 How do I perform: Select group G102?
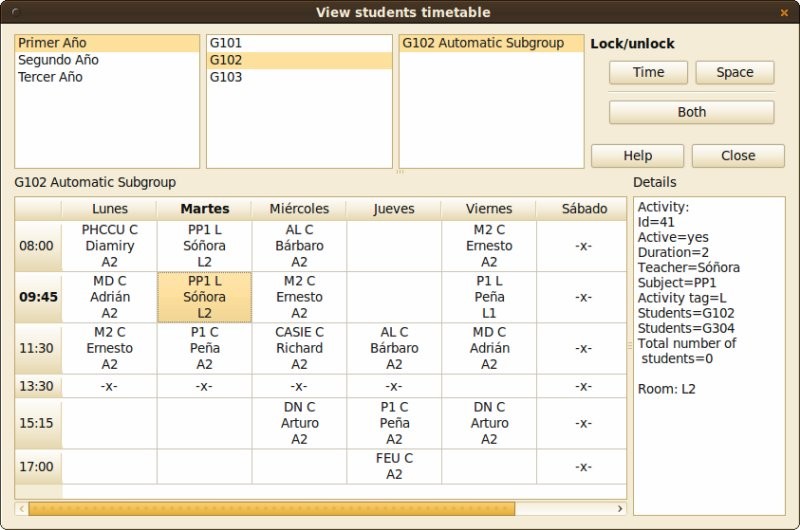pyautogui.click(x=299, y=60)
